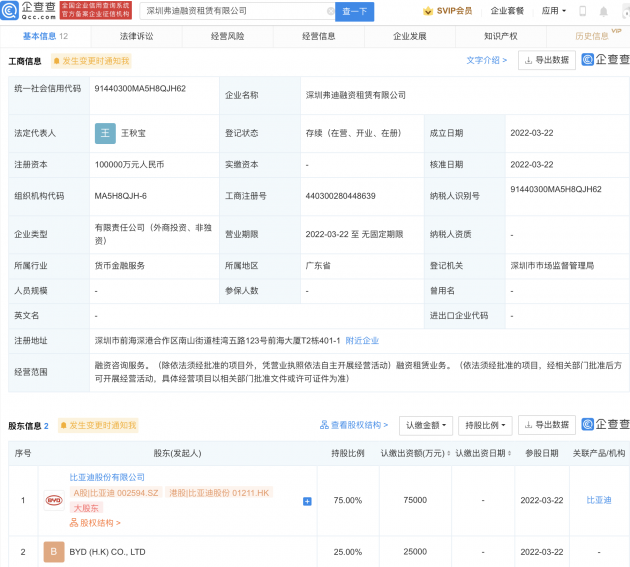Click A股|比亚迪 002594.SZ tag
630x567 pixels.
coord(116,493)
